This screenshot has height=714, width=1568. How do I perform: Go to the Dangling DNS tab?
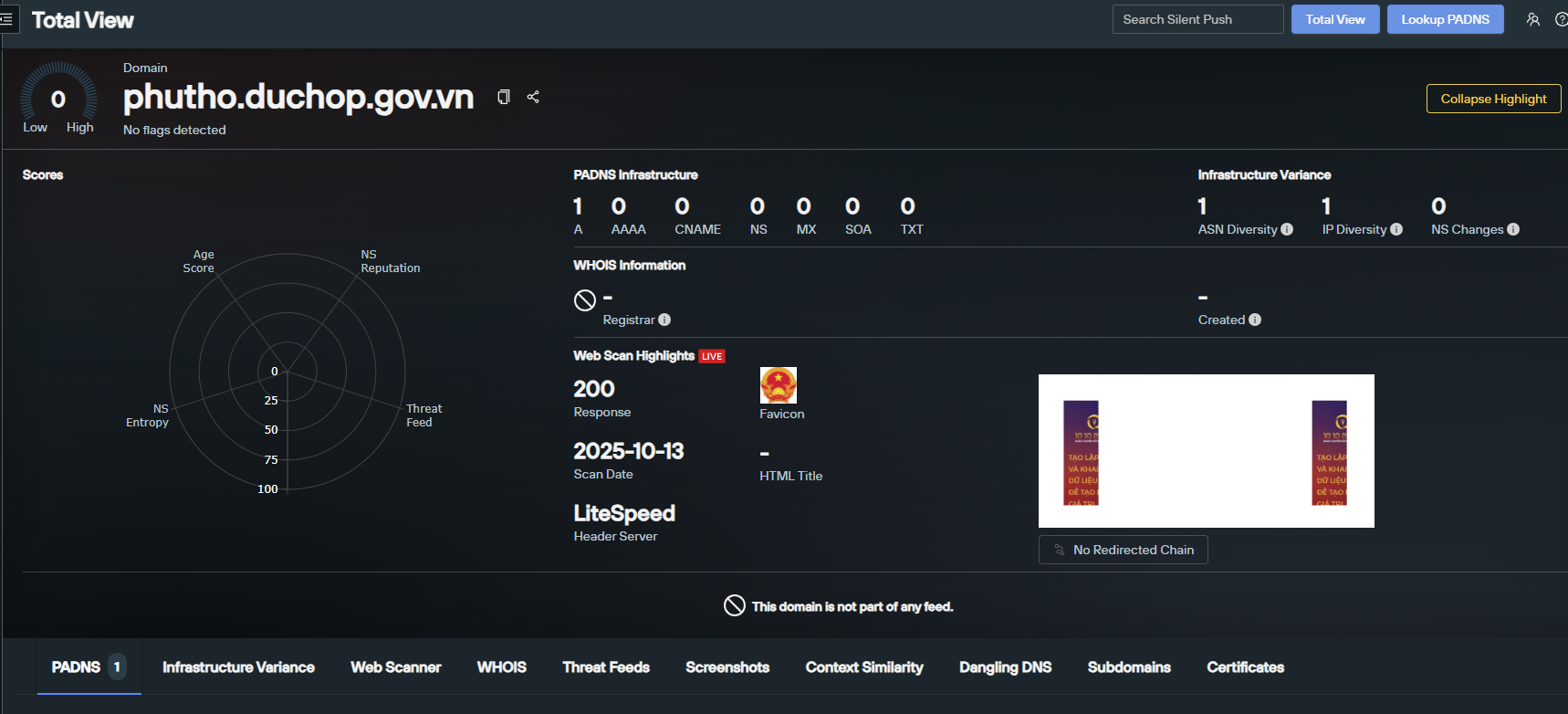[x=1005, y=667]
